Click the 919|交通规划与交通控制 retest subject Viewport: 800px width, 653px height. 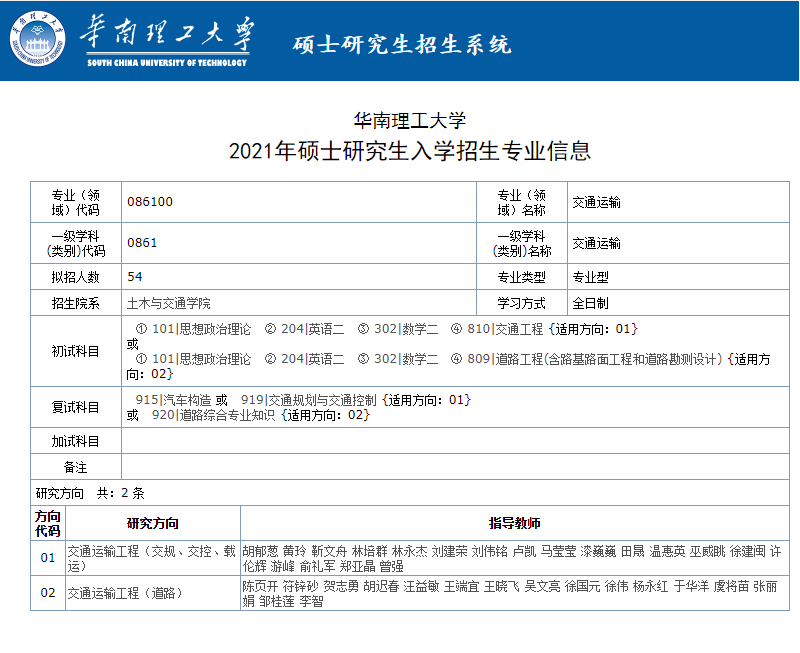pos(309,400)
